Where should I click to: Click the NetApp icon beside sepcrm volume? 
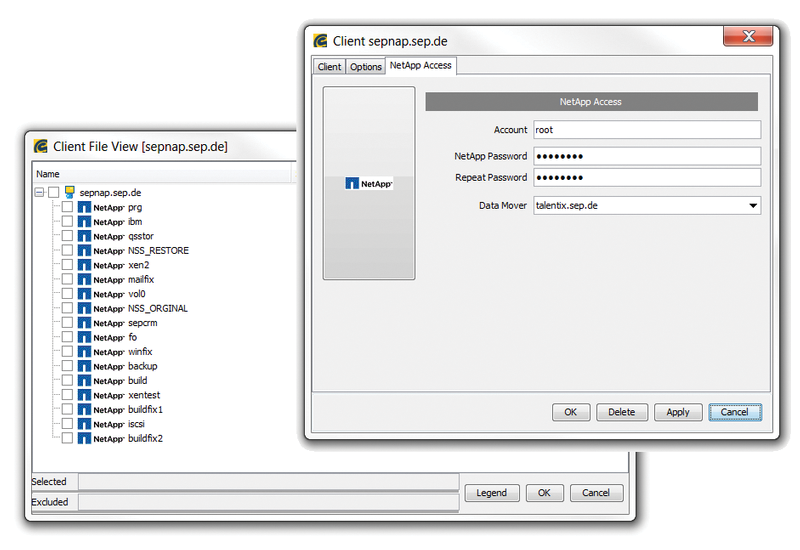(x=84, y=323)
